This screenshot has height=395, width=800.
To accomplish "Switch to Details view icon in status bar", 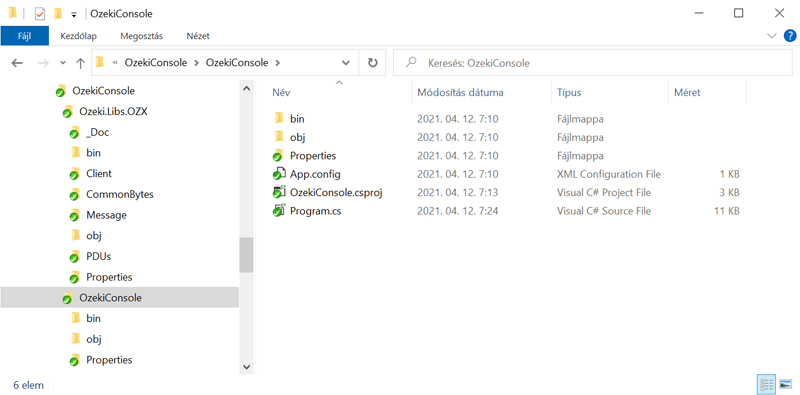I will point(766,384).
